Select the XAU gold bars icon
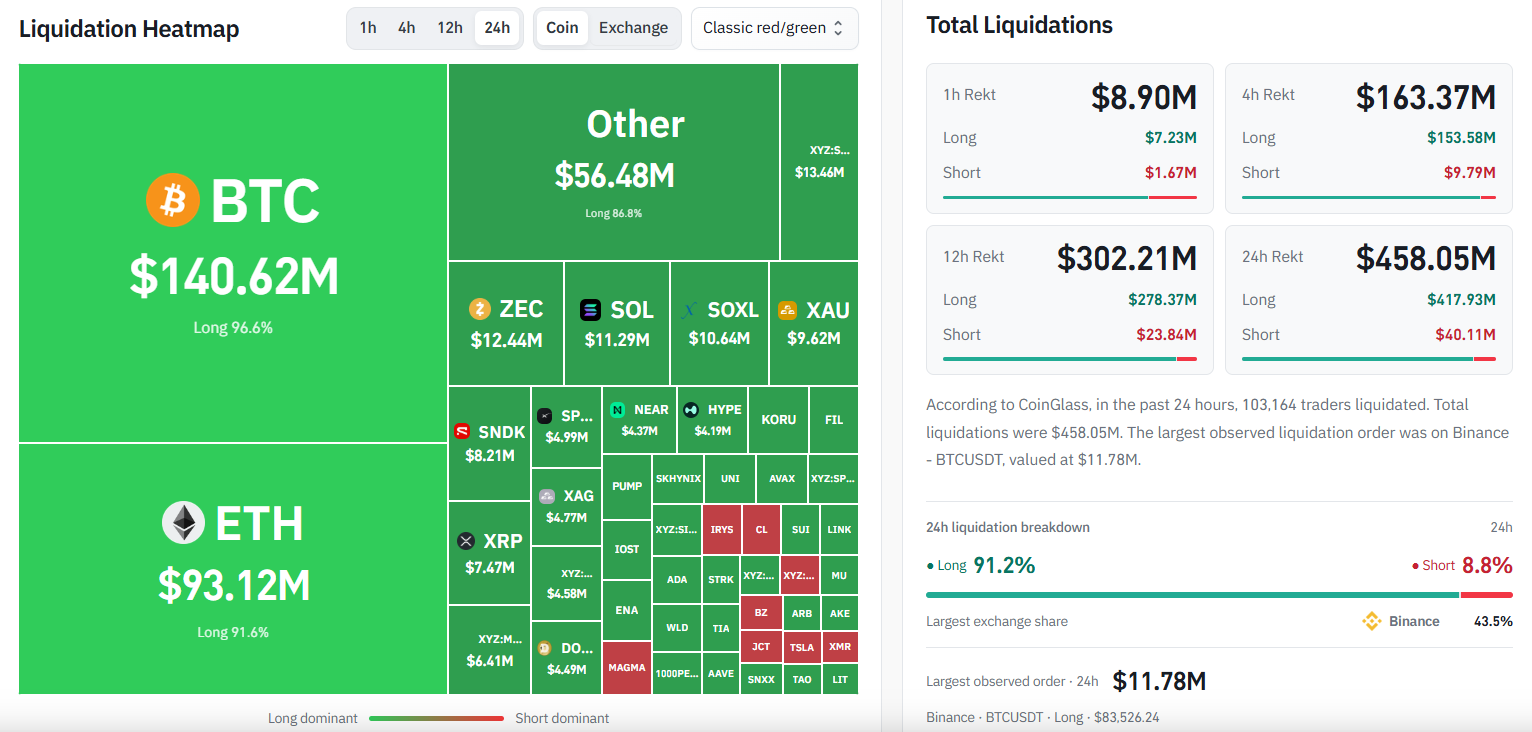 [x=787, y=310]
